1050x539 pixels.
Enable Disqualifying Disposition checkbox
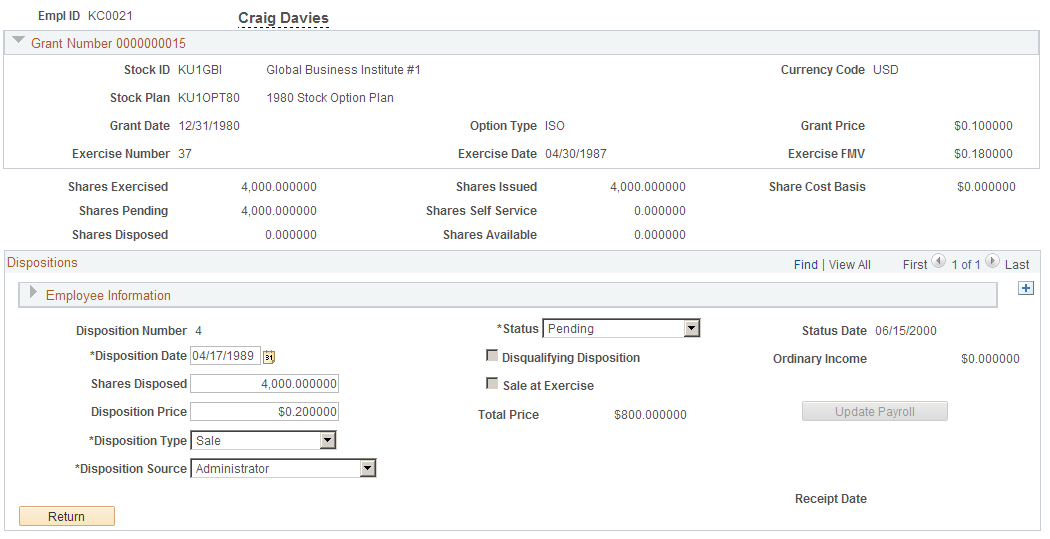492,356
